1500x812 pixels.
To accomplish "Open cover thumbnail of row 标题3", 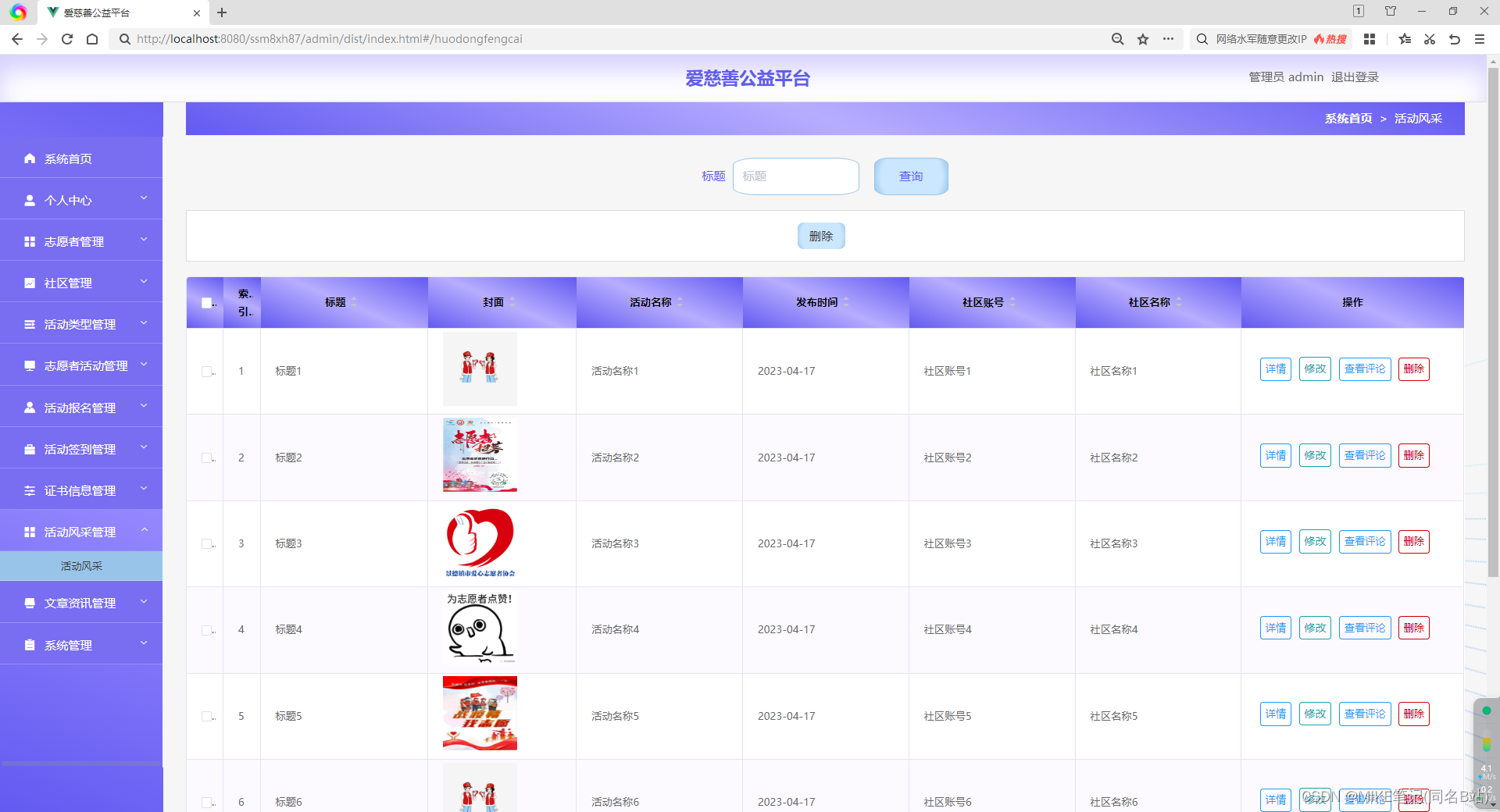I will pos(480,543).
